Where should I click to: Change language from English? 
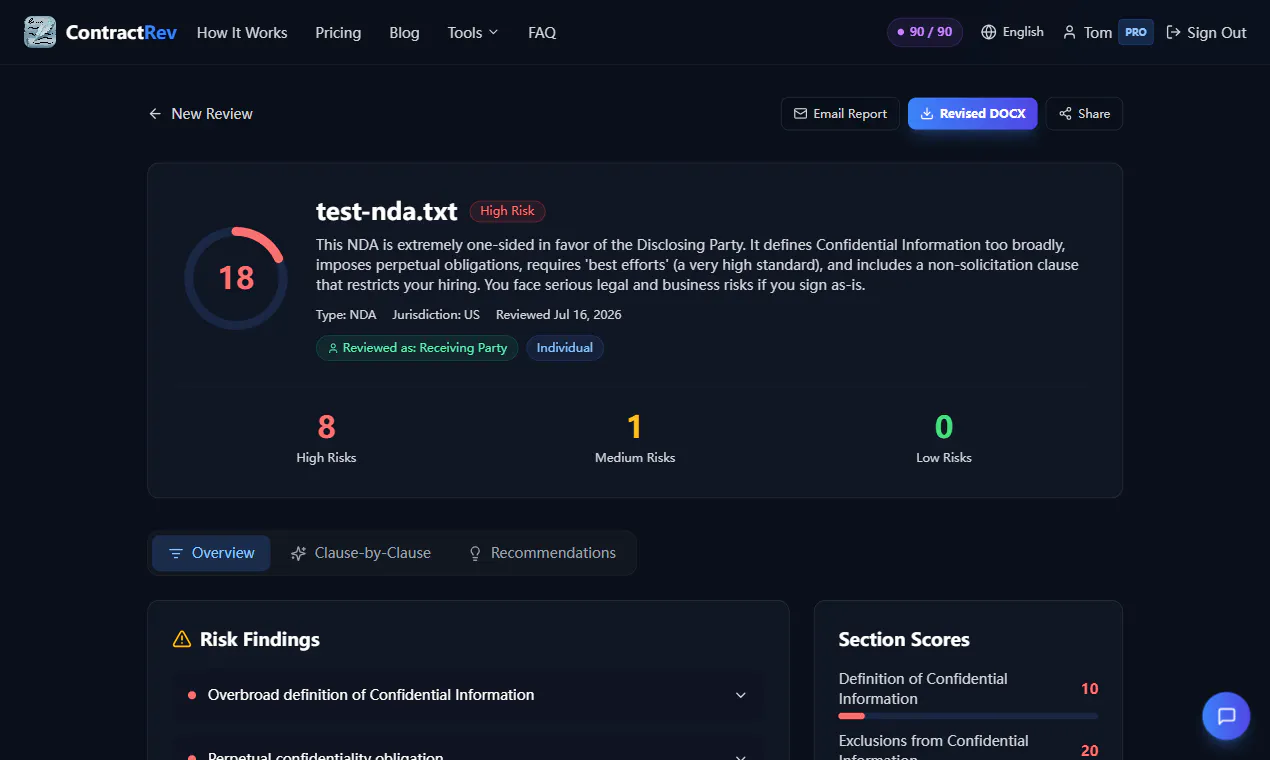tap(1012, 32)
